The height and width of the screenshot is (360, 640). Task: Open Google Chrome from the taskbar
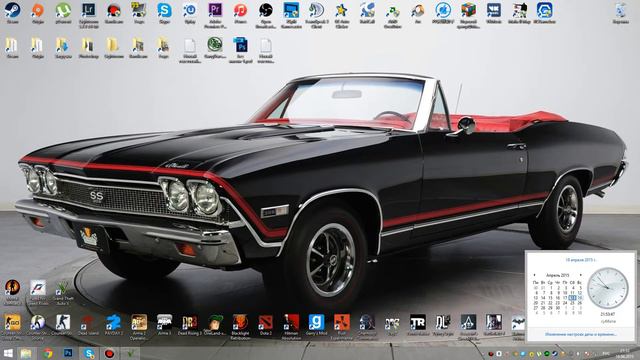[48, 353]
